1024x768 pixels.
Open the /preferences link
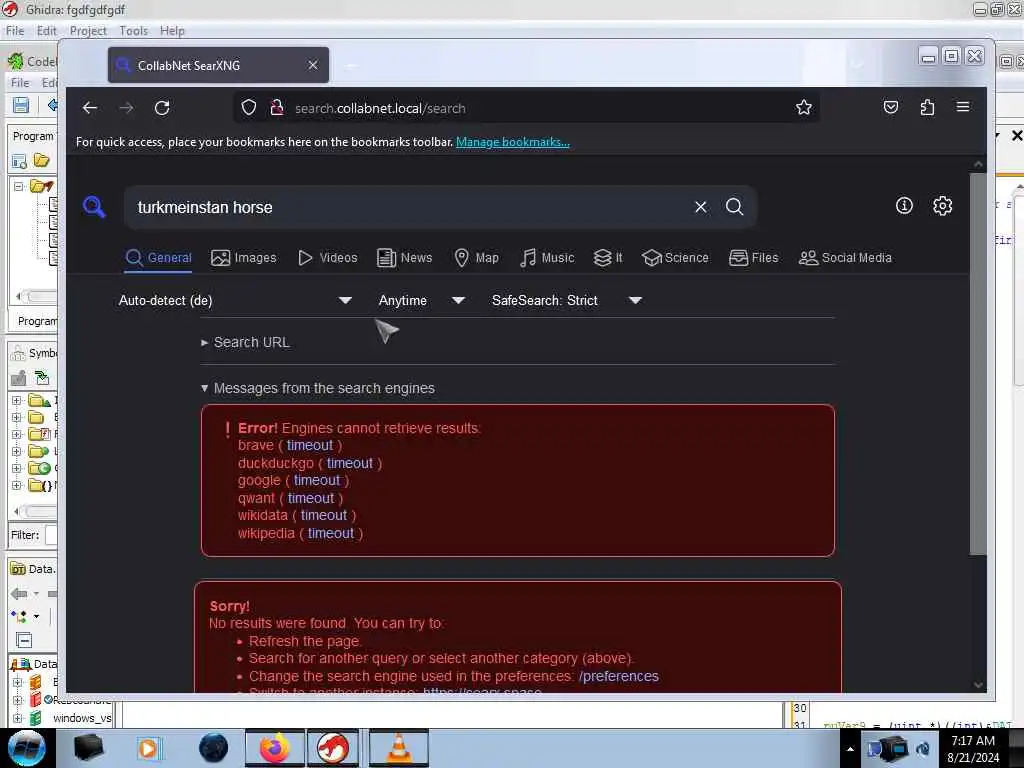point(618,676)
